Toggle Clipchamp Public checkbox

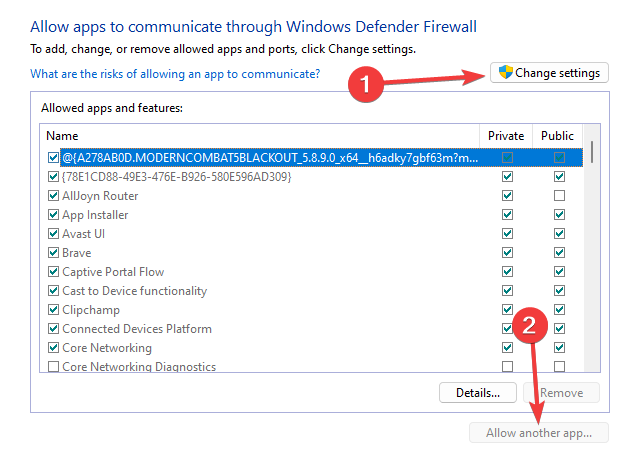click(x=559, y=310)
